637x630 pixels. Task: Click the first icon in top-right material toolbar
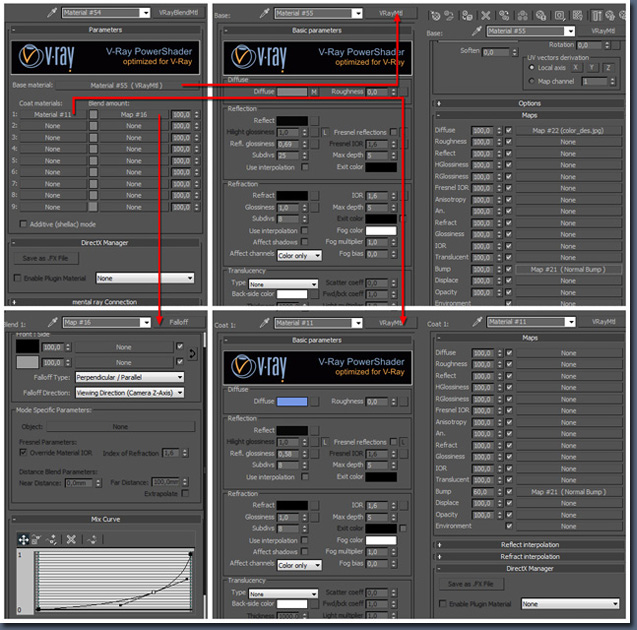(433, 16)
